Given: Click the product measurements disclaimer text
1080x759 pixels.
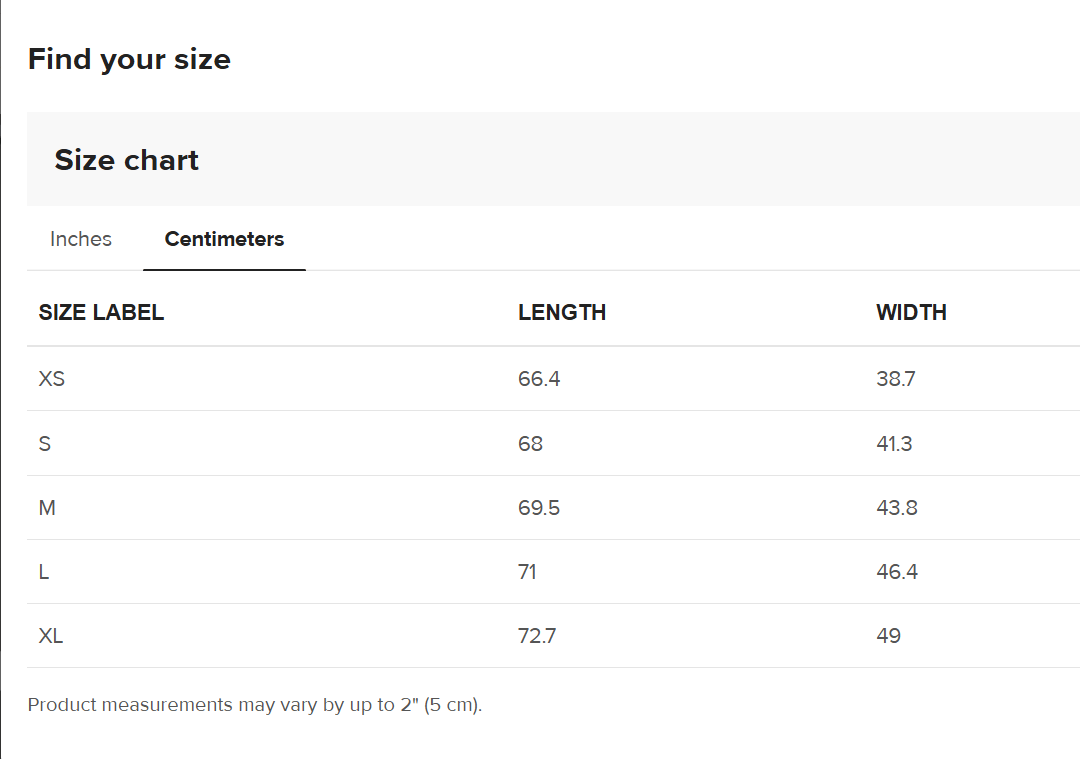Looking at the screenshot, I should click(255, 705).
